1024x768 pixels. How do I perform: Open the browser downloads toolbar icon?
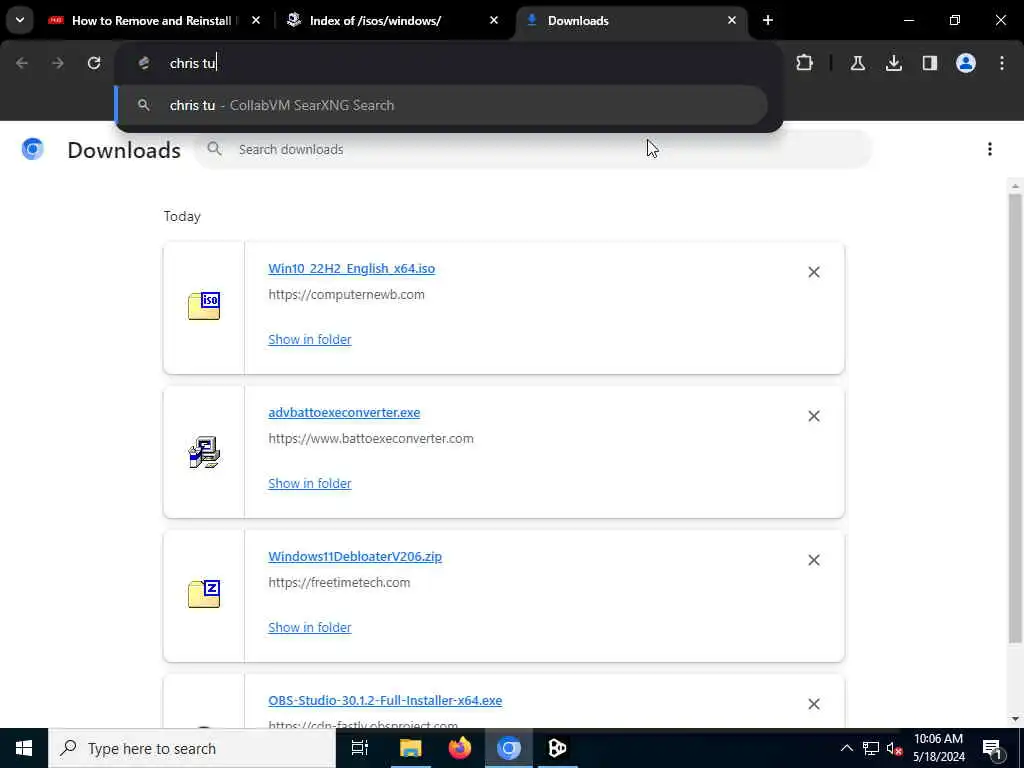(893, 63)
